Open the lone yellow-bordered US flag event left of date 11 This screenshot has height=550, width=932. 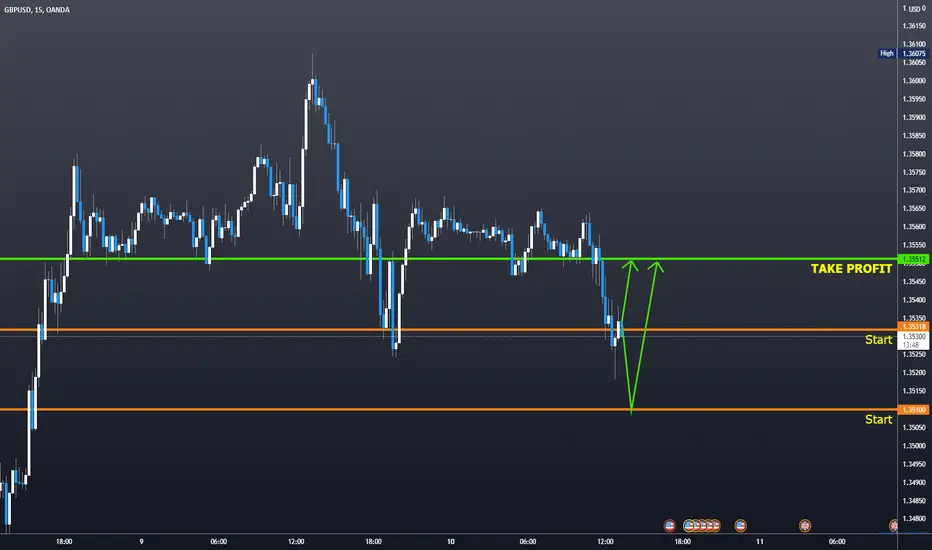coord(740,526)
